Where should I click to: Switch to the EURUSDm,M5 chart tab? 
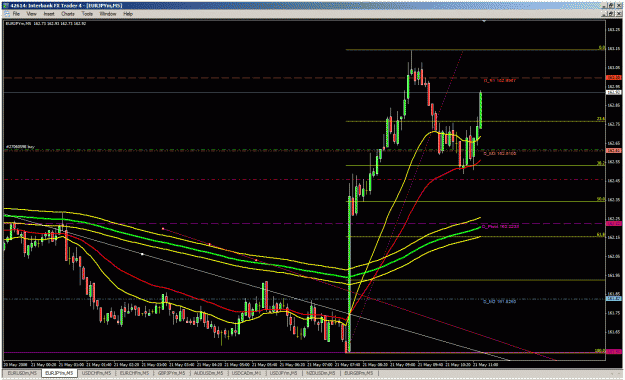tap(22, 373)
